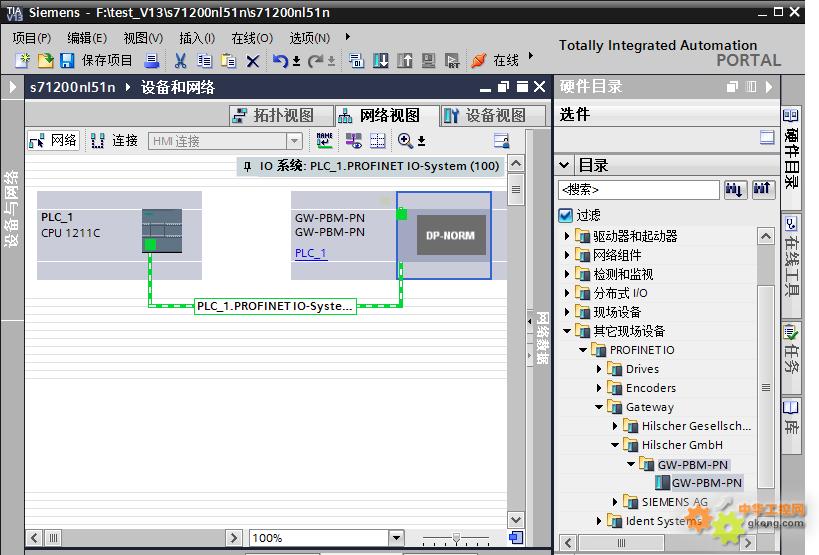Collapse the 其它现场设备 folder
Screen dimensions: 819x555
pos(567,331)
